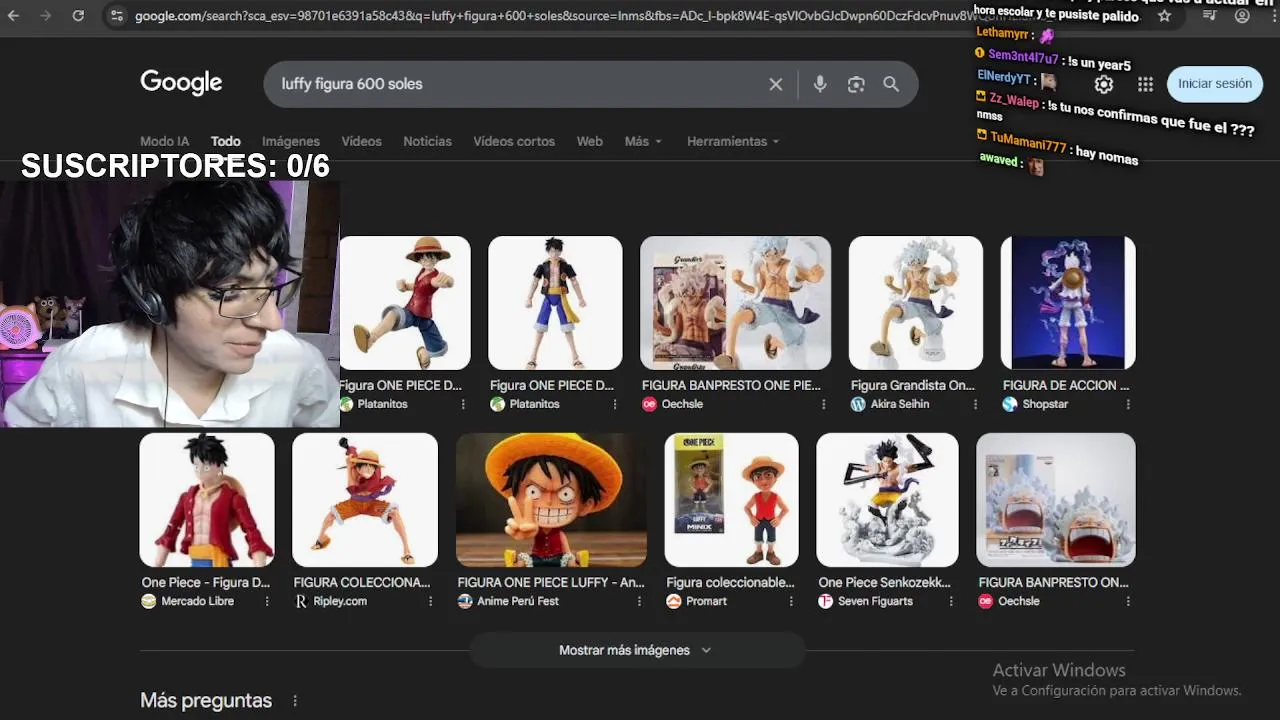The image size is (1280, 720).
Task: Open Seven Figuarts Senkozekkei thumbnail
Action: 887,500
